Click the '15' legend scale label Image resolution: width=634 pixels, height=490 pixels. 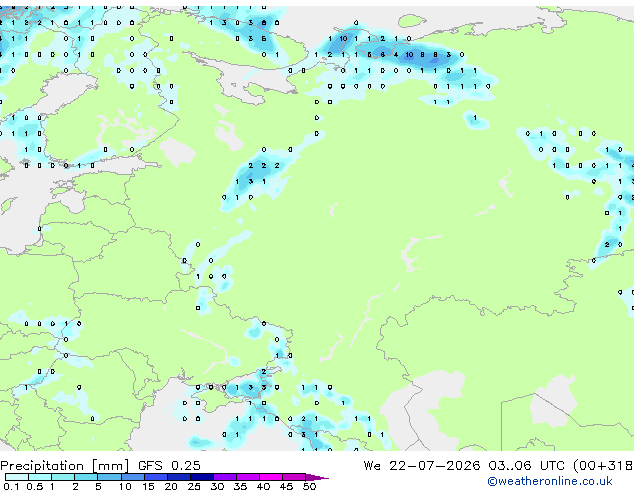click(148, 486)
